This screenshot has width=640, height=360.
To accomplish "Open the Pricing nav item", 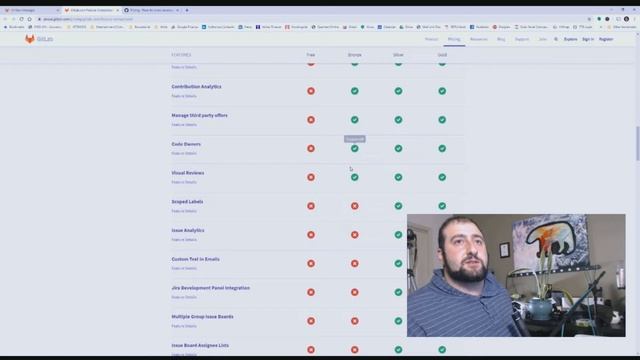I will 454,39.
